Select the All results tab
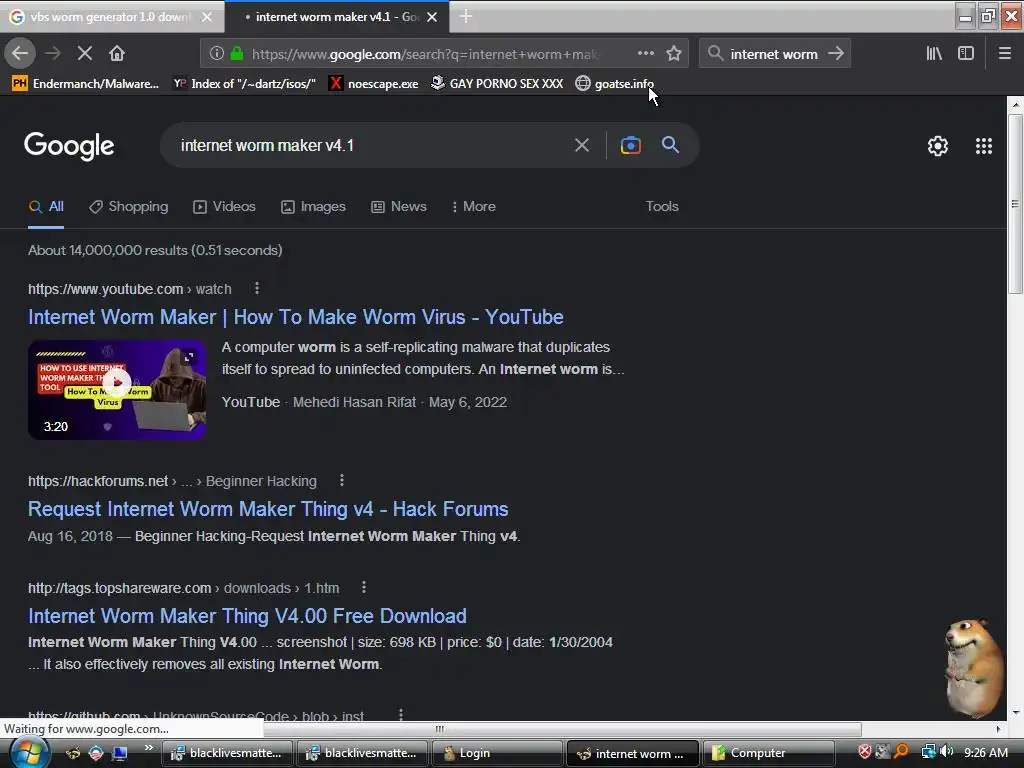1024x768 pixels. [x=46, y=206]
